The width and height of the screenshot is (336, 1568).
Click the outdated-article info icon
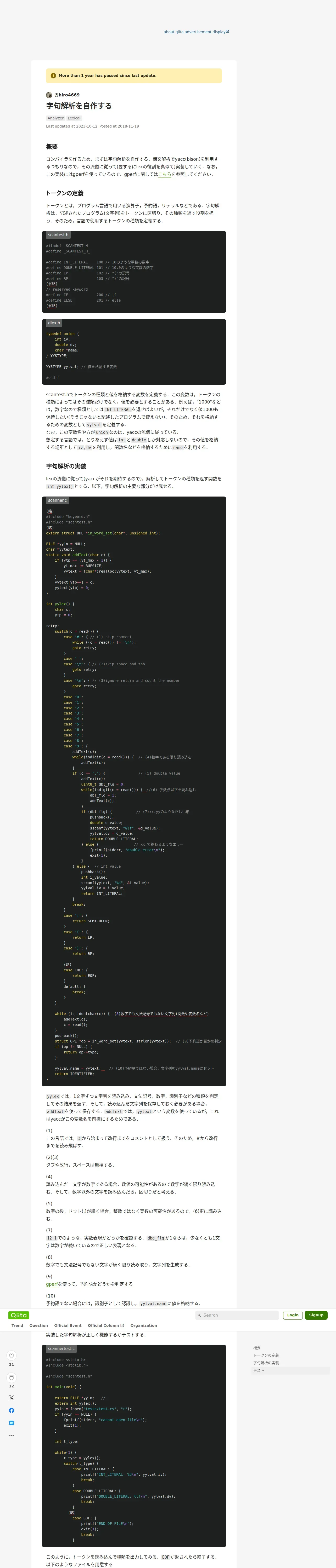53,76
